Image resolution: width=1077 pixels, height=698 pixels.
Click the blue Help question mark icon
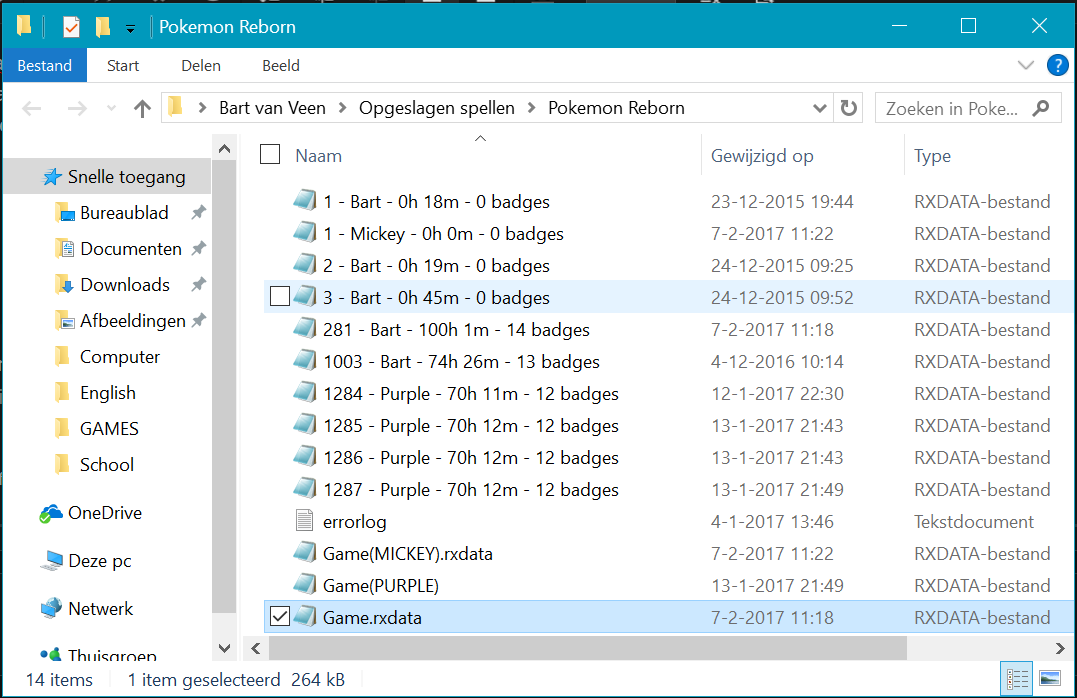(x=1057, y=66)
